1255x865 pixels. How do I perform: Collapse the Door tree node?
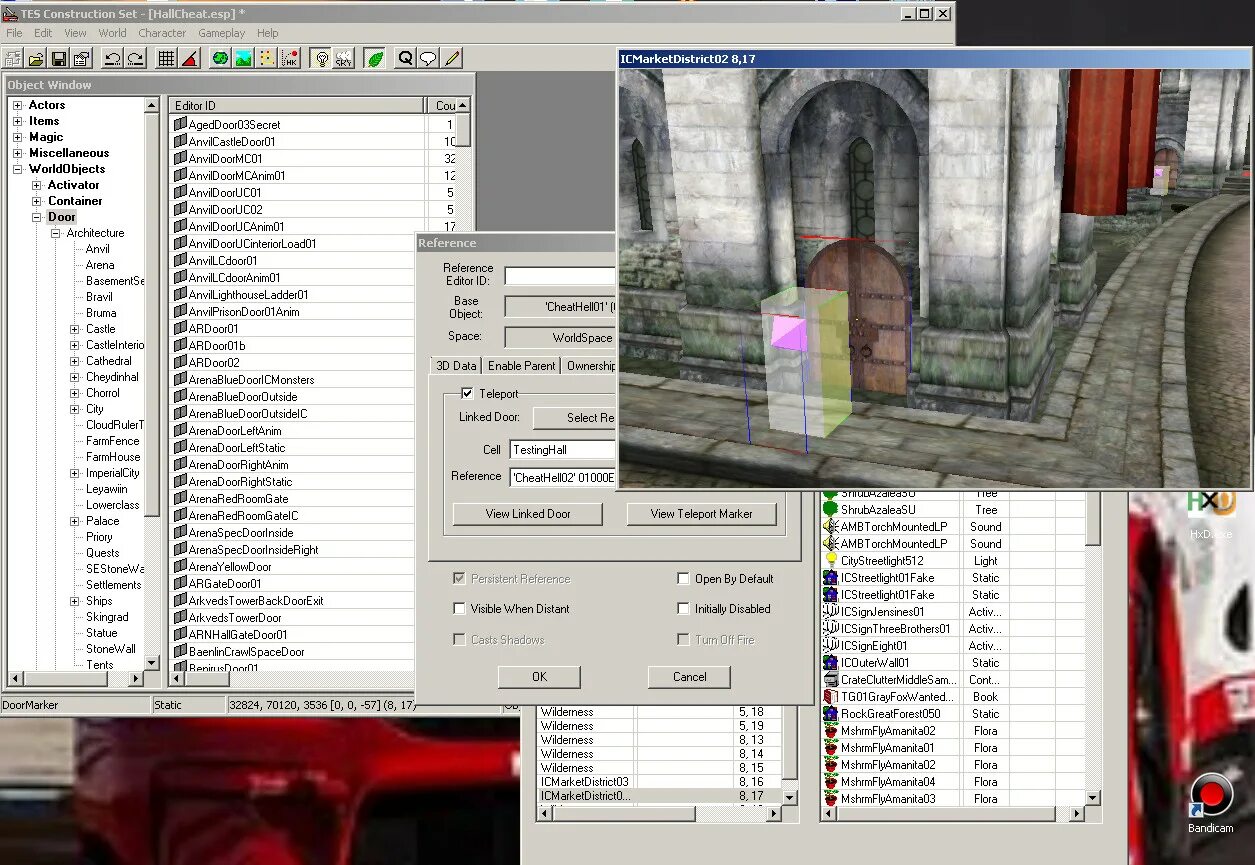click(37, 217)
